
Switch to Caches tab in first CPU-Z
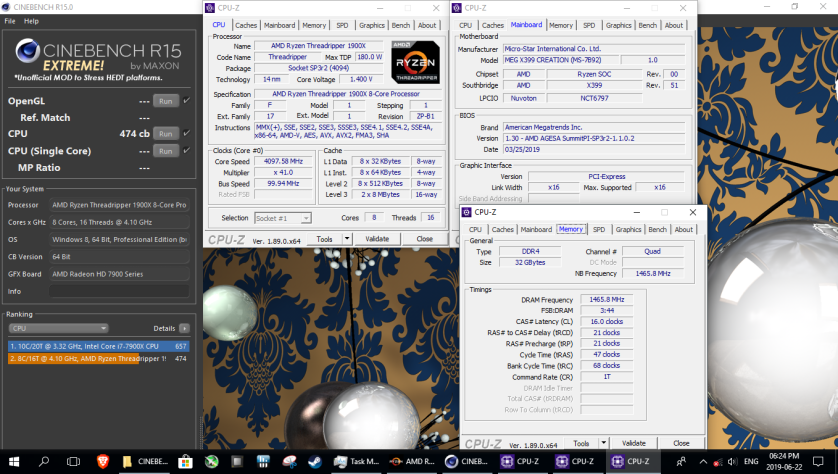point(246,25)
